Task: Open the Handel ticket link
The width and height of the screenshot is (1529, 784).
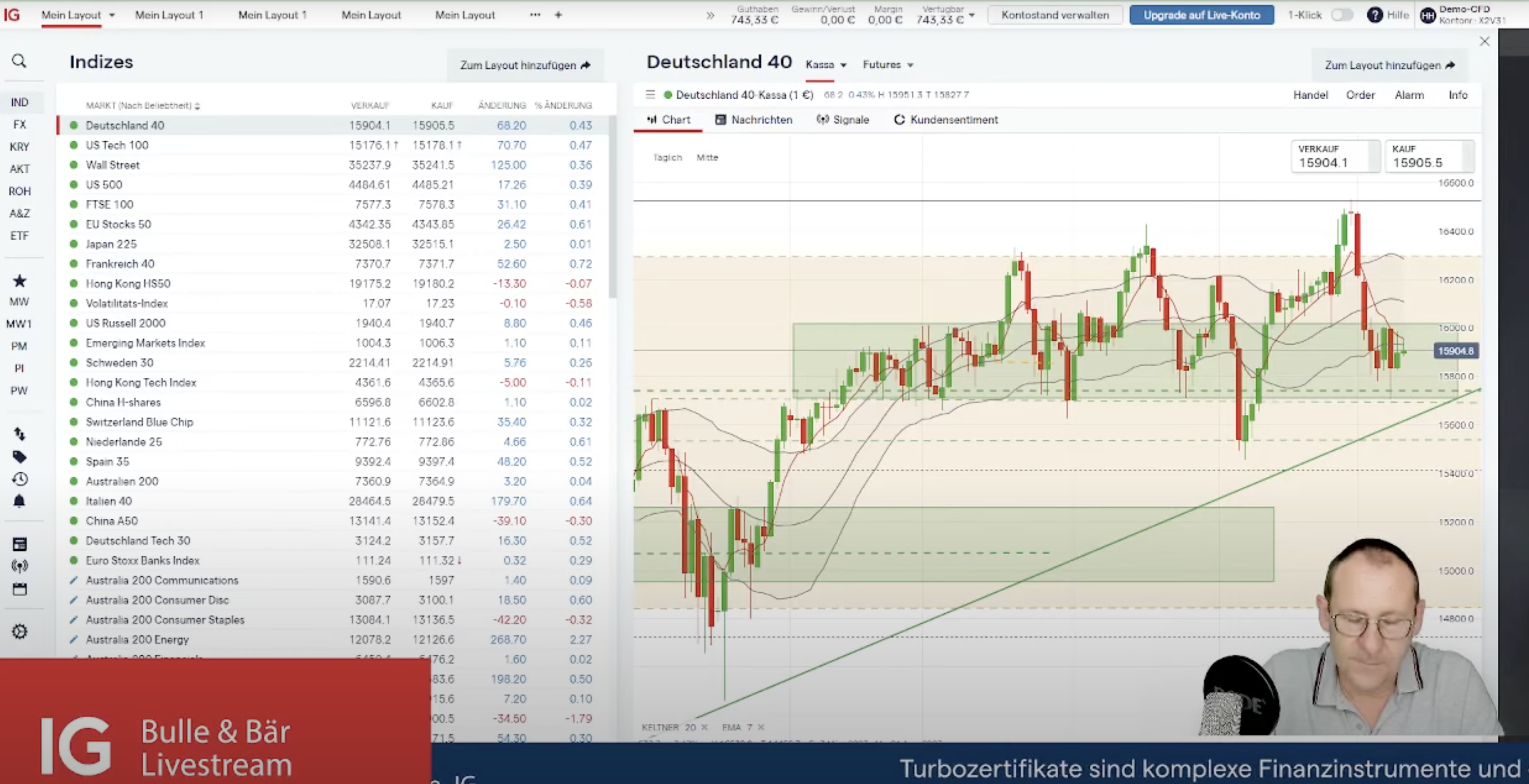Action: 1310,95
